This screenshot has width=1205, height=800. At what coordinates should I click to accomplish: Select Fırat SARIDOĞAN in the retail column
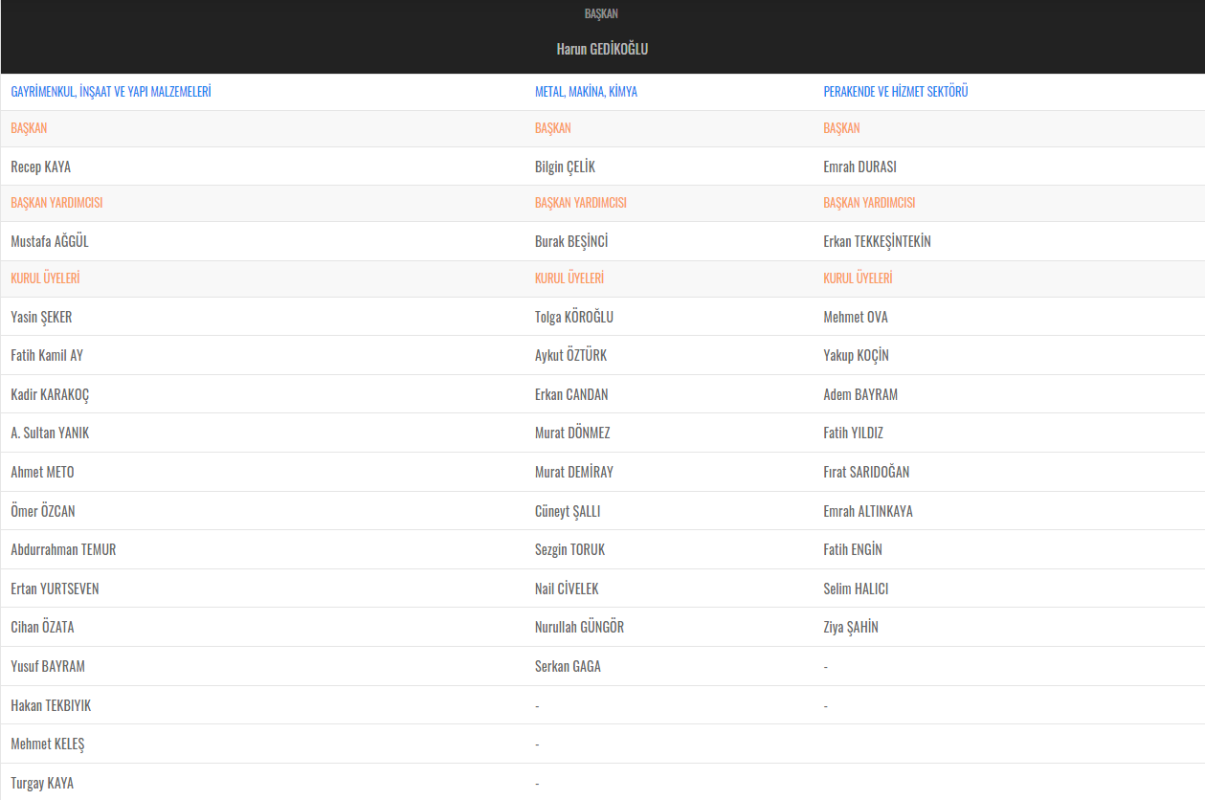(x=866, y=472)
